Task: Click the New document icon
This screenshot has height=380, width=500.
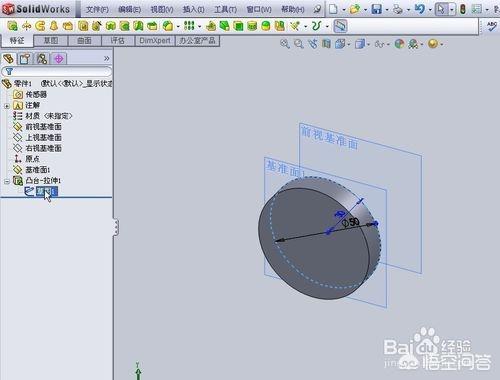Action: tap(333, 9)
